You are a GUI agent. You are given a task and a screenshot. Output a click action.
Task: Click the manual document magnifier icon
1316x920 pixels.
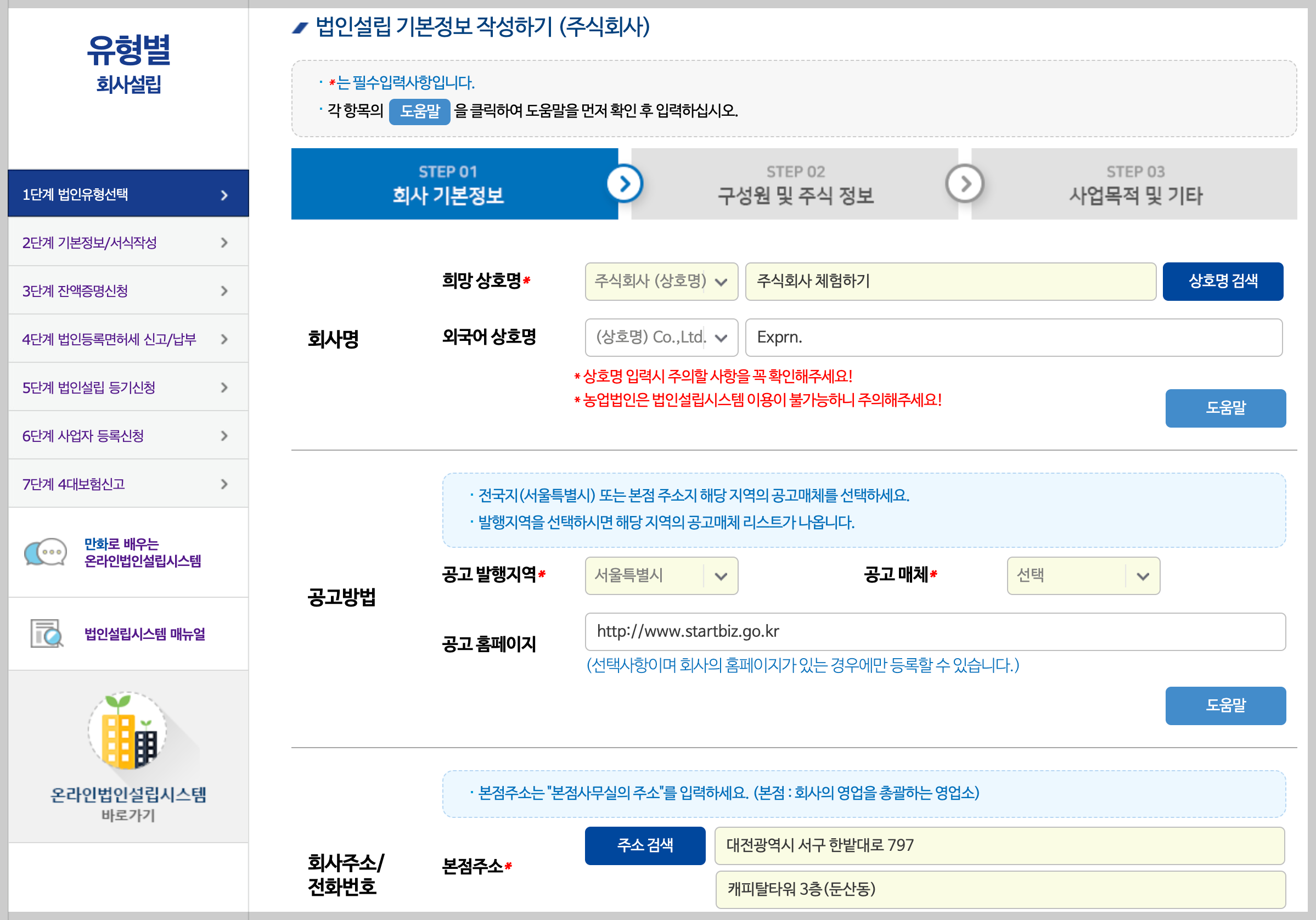pyautogui.click(x=47, y=633)
